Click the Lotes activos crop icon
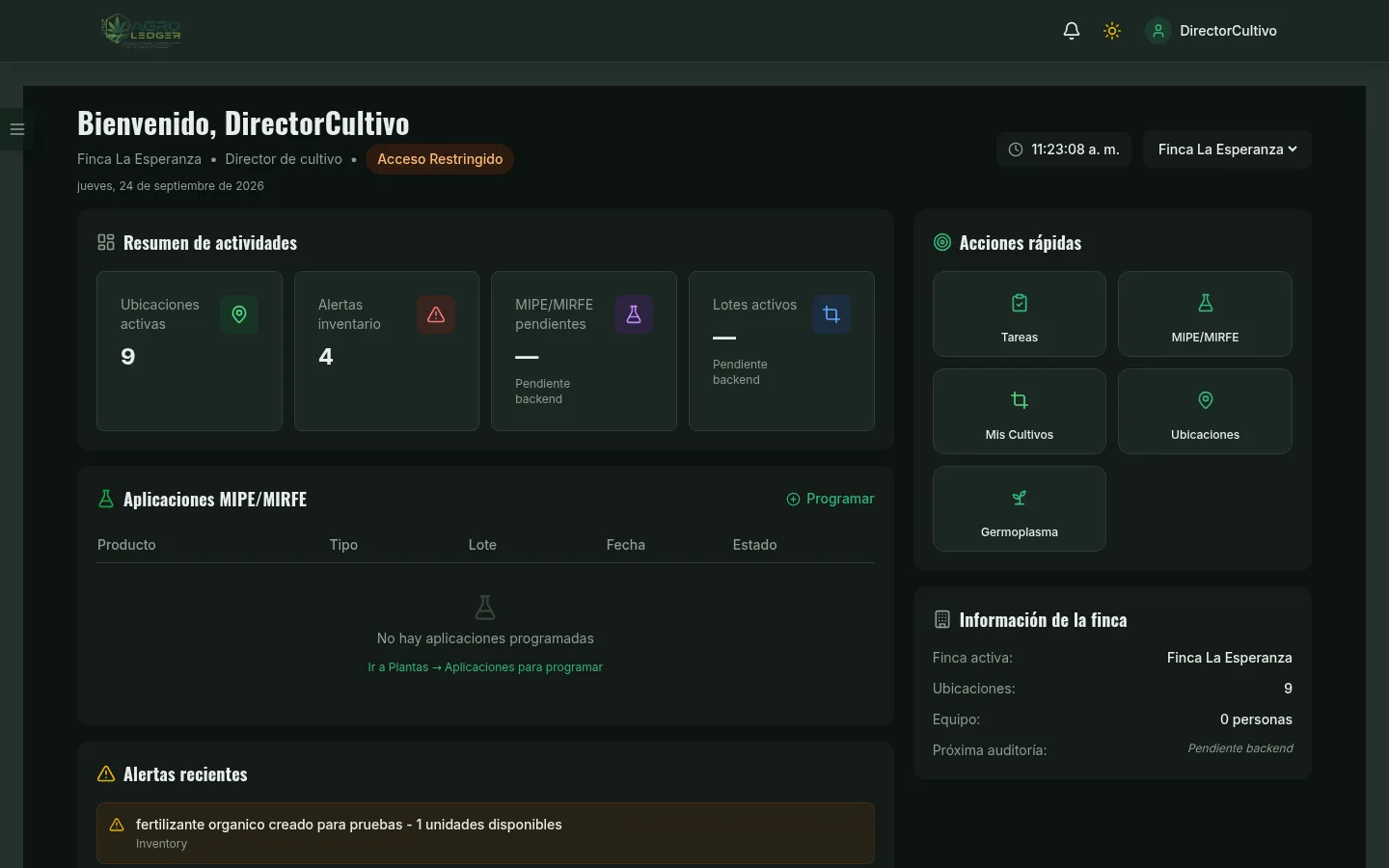Image resolution: width=1389 pixels, height=868 pixels. click(x=831, y=314)
